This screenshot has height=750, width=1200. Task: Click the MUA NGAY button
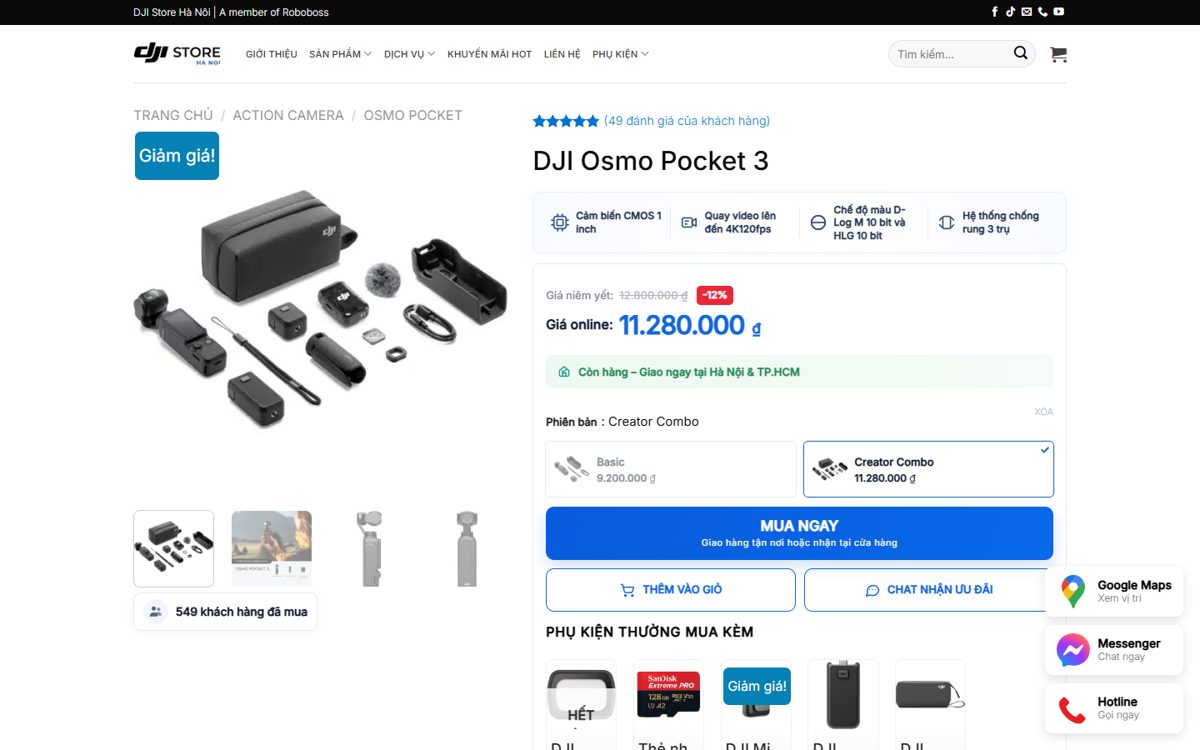[799, 533]
